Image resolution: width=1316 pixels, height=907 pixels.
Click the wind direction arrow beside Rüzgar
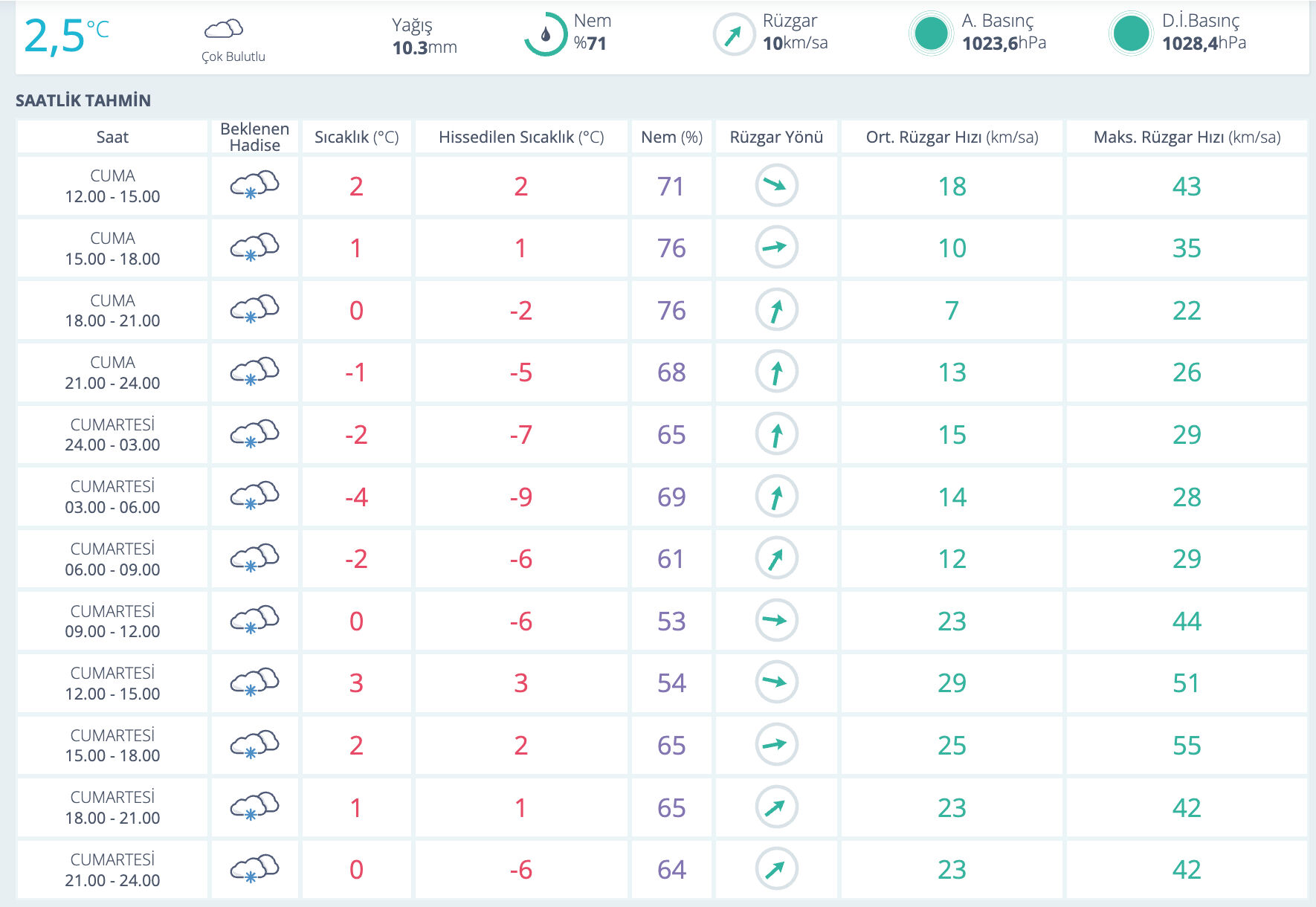click(x=733, y=35)
